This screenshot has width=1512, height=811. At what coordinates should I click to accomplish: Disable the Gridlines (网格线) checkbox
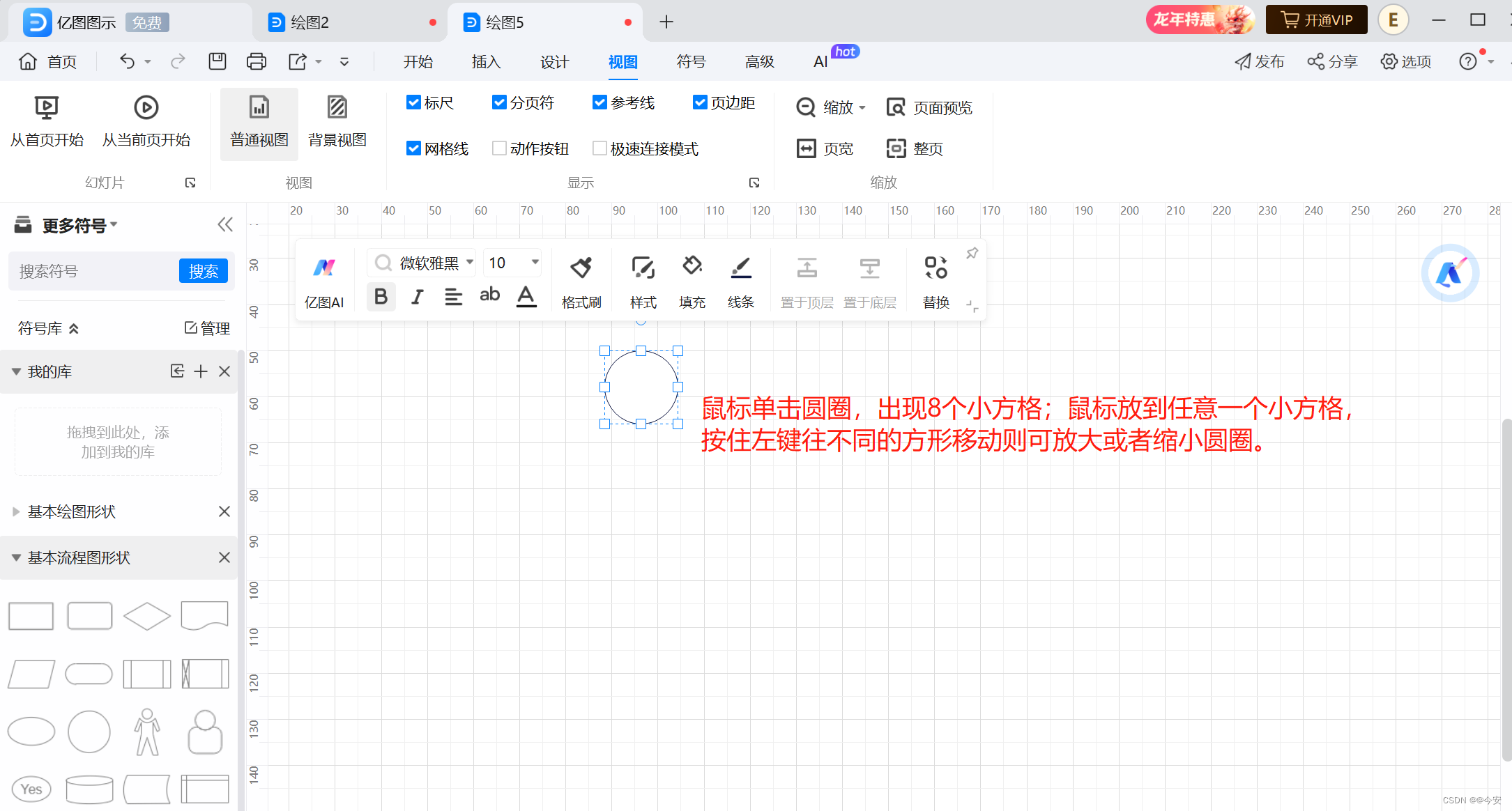[413, 148]
